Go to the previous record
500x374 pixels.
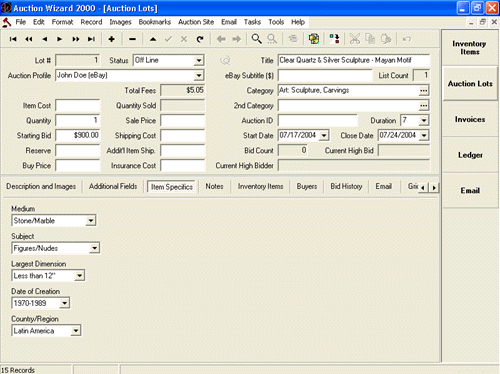point(44,39)
